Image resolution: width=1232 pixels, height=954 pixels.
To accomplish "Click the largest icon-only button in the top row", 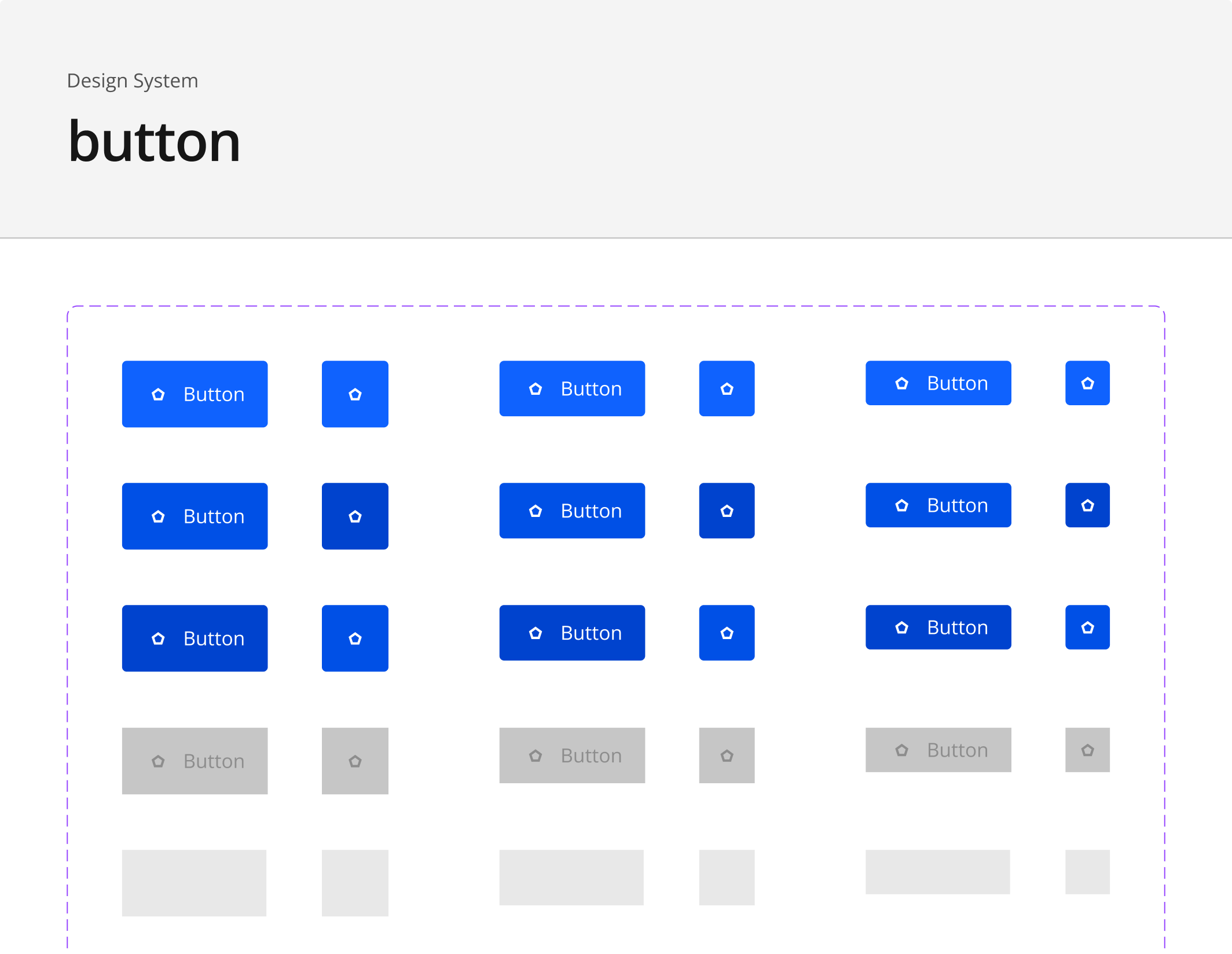I will tap(355, 394).
